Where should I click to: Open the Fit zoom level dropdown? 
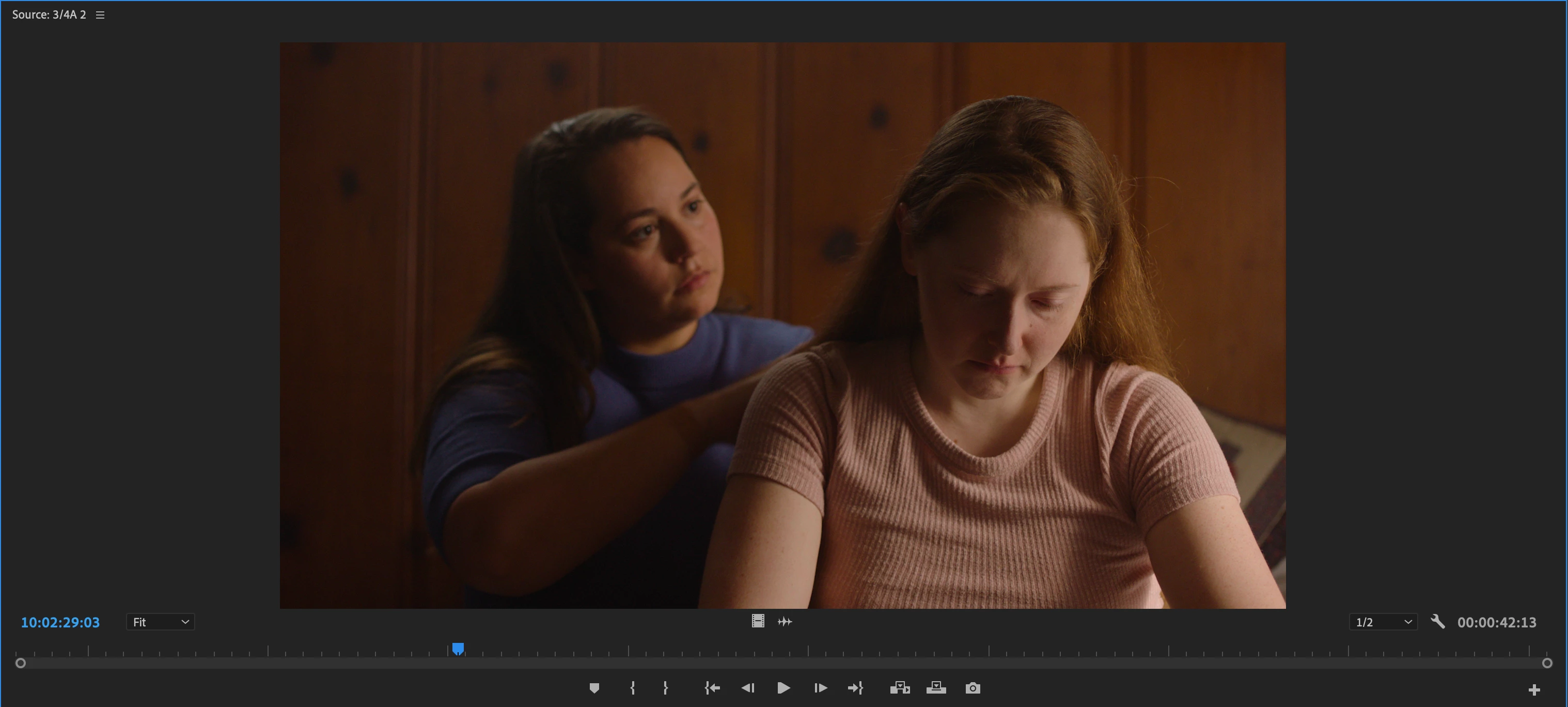point(160,622)
